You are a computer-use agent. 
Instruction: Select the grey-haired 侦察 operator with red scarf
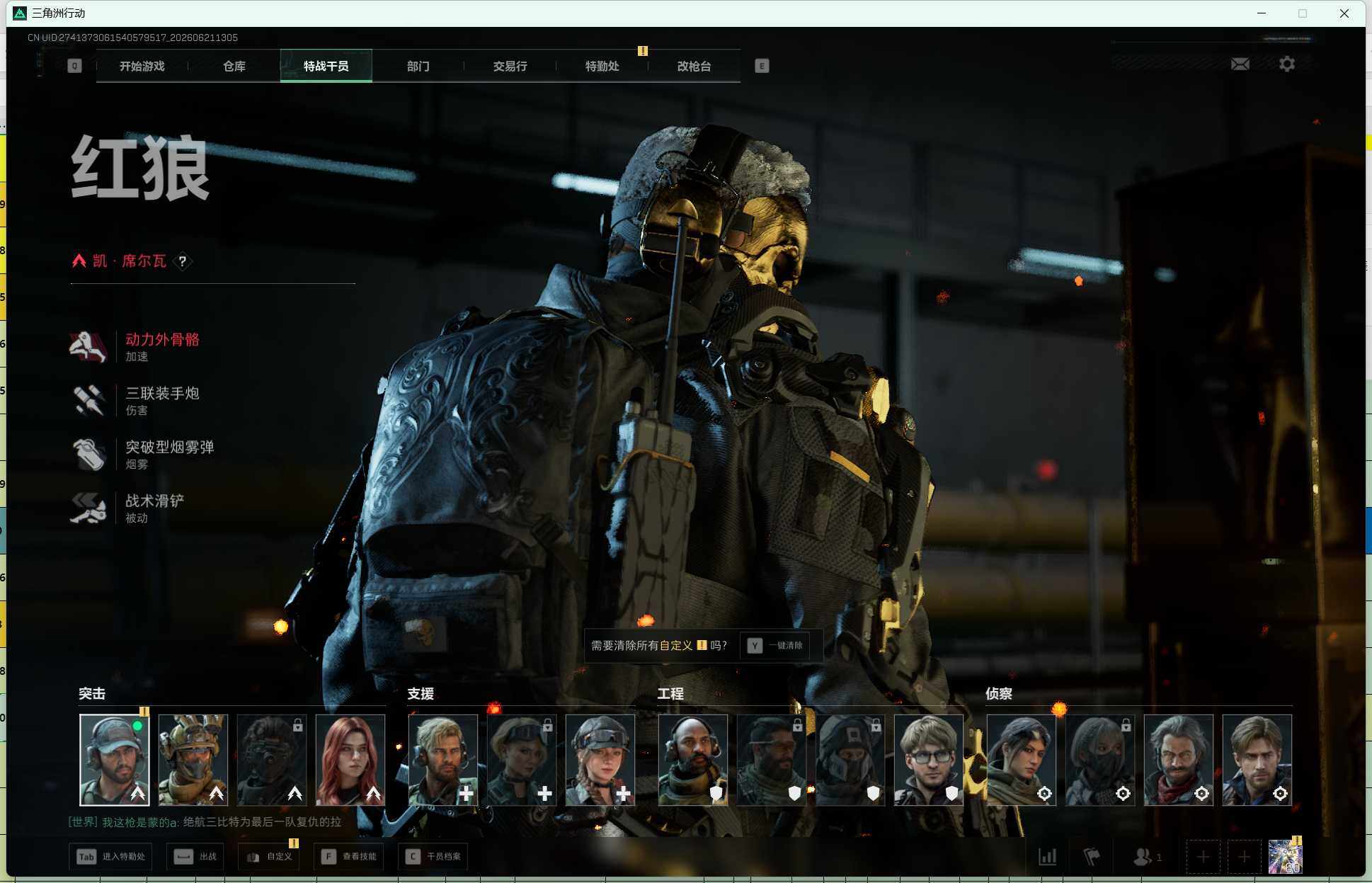point(1179,760)
